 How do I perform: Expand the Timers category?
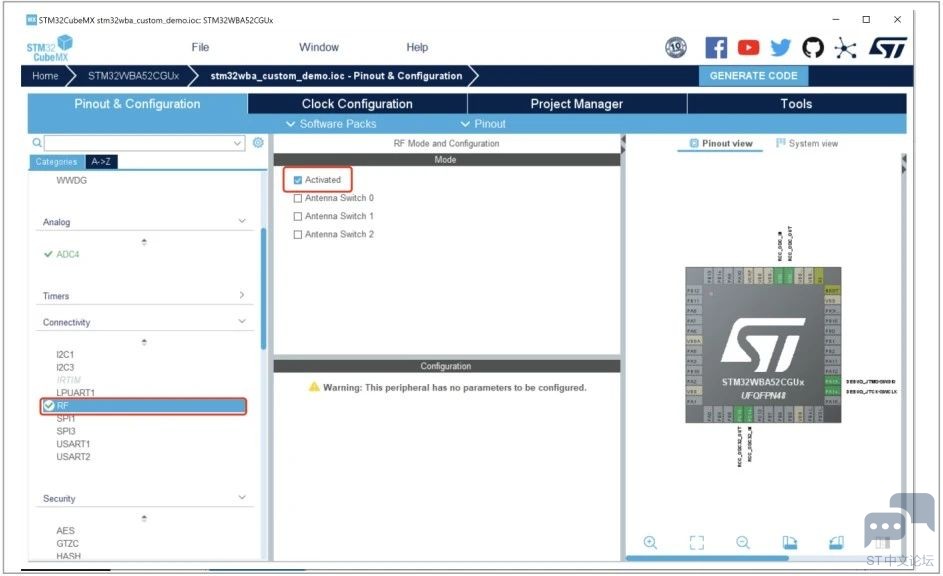point(242,295)
